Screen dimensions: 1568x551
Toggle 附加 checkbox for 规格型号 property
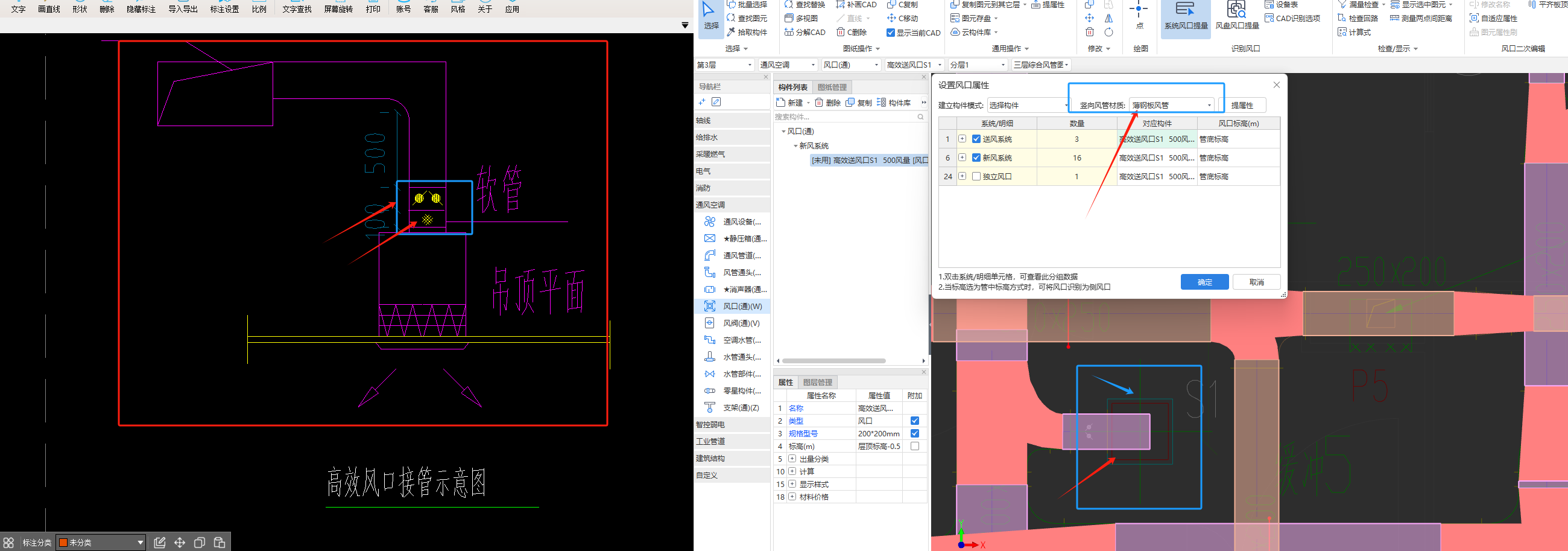coord(915,434)
